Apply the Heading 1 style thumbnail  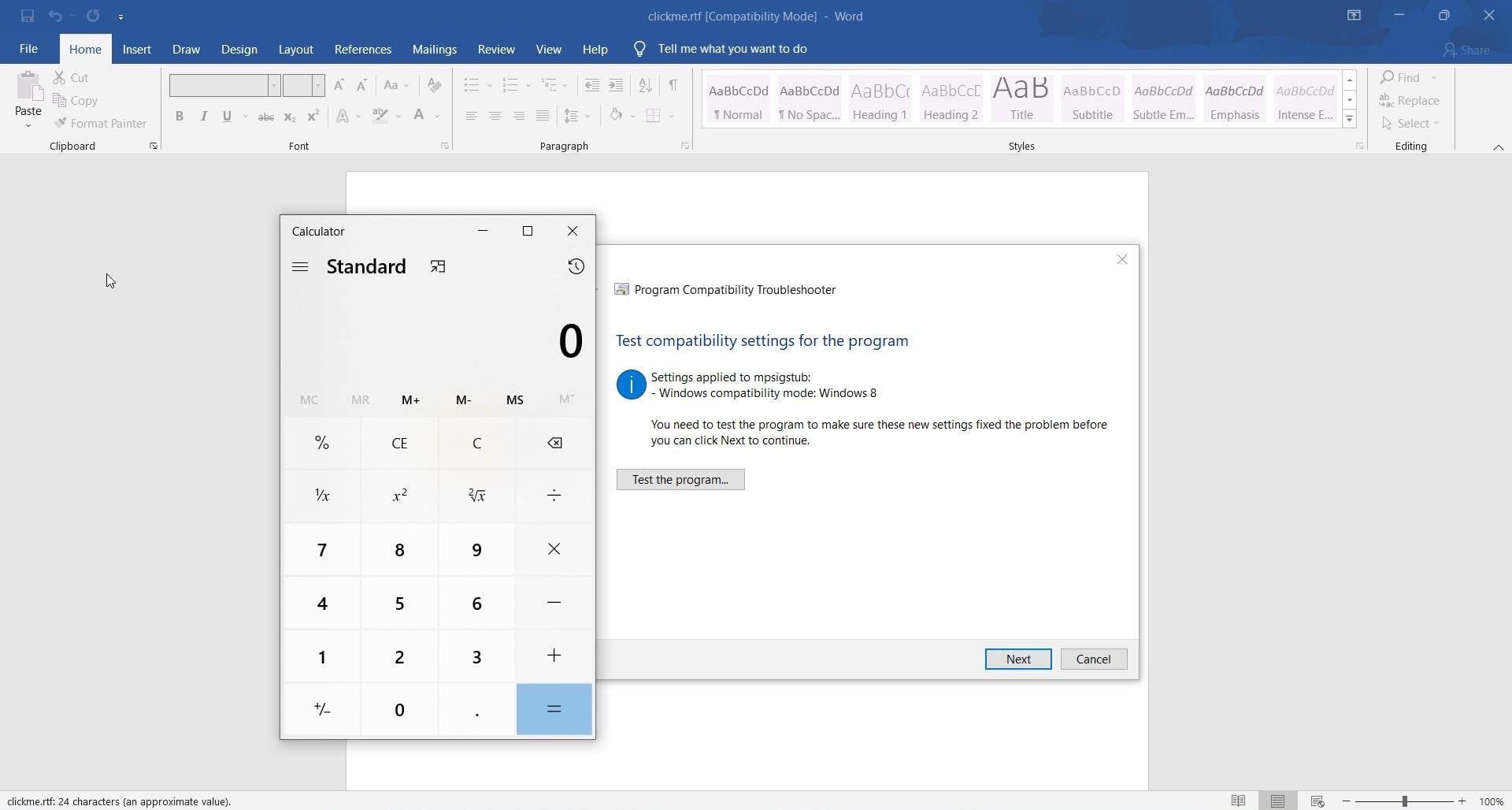(x=880, y=99)
